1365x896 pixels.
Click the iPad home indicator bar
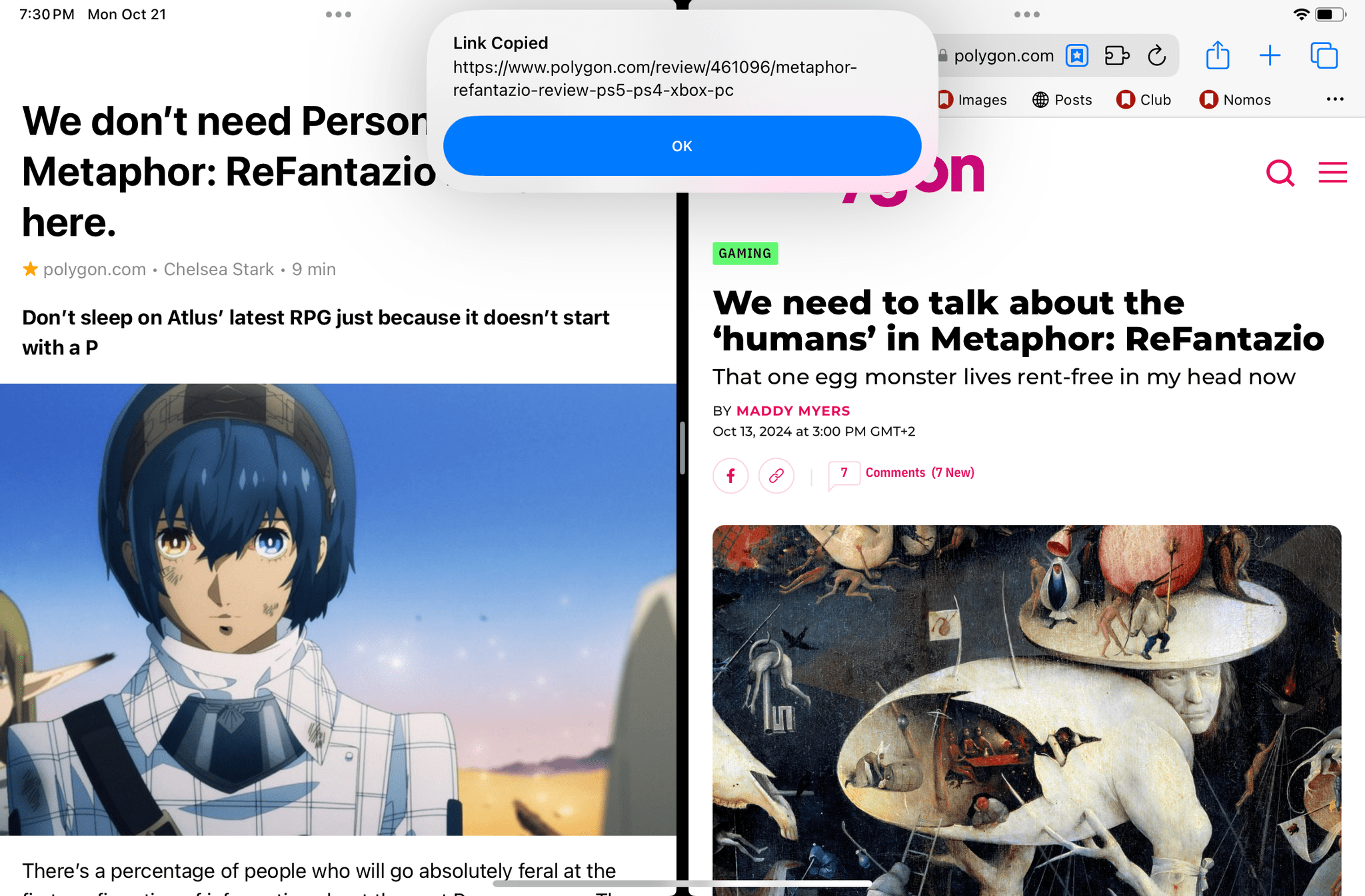682,884
